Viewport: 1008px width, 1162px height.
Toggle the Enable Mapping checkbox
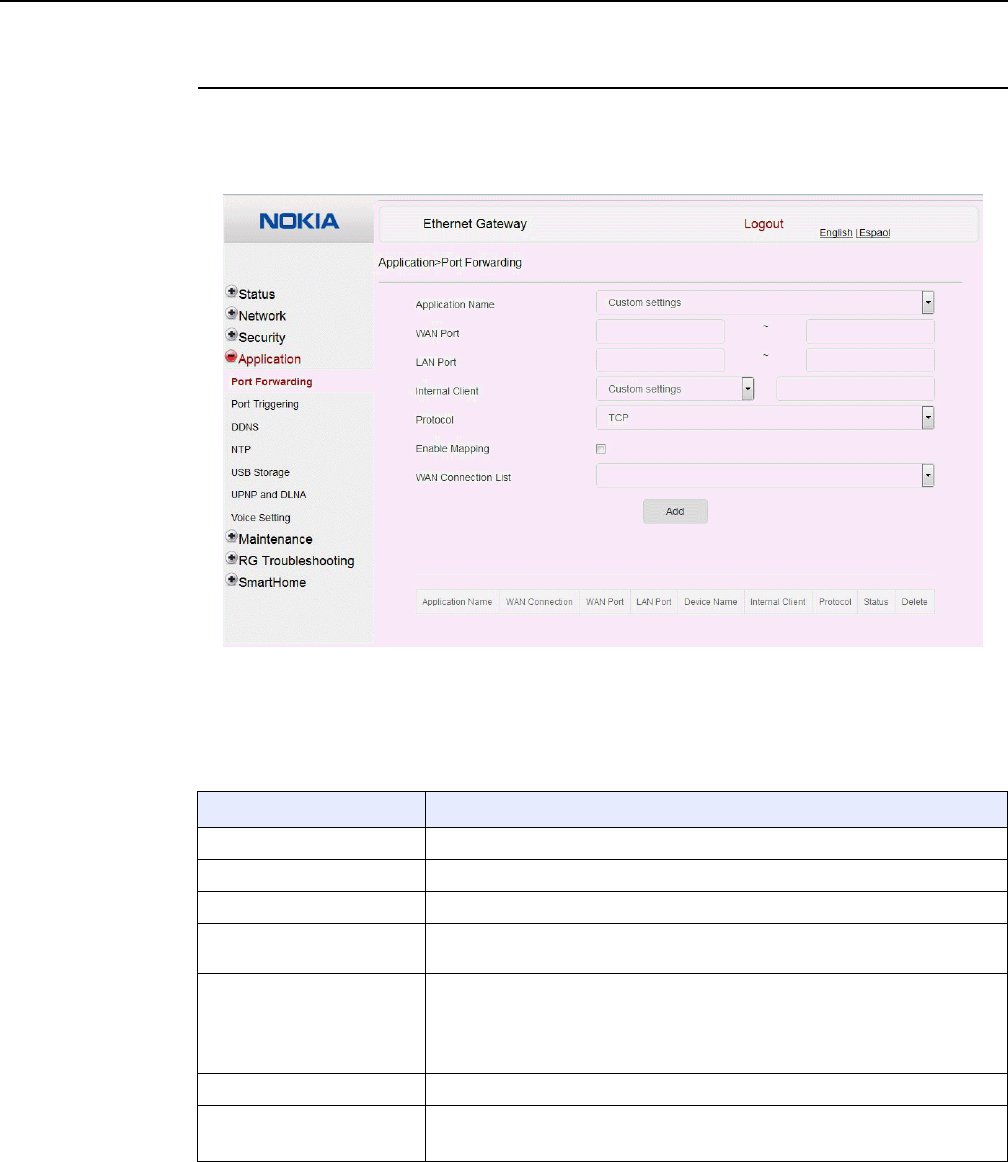point(601,449)
